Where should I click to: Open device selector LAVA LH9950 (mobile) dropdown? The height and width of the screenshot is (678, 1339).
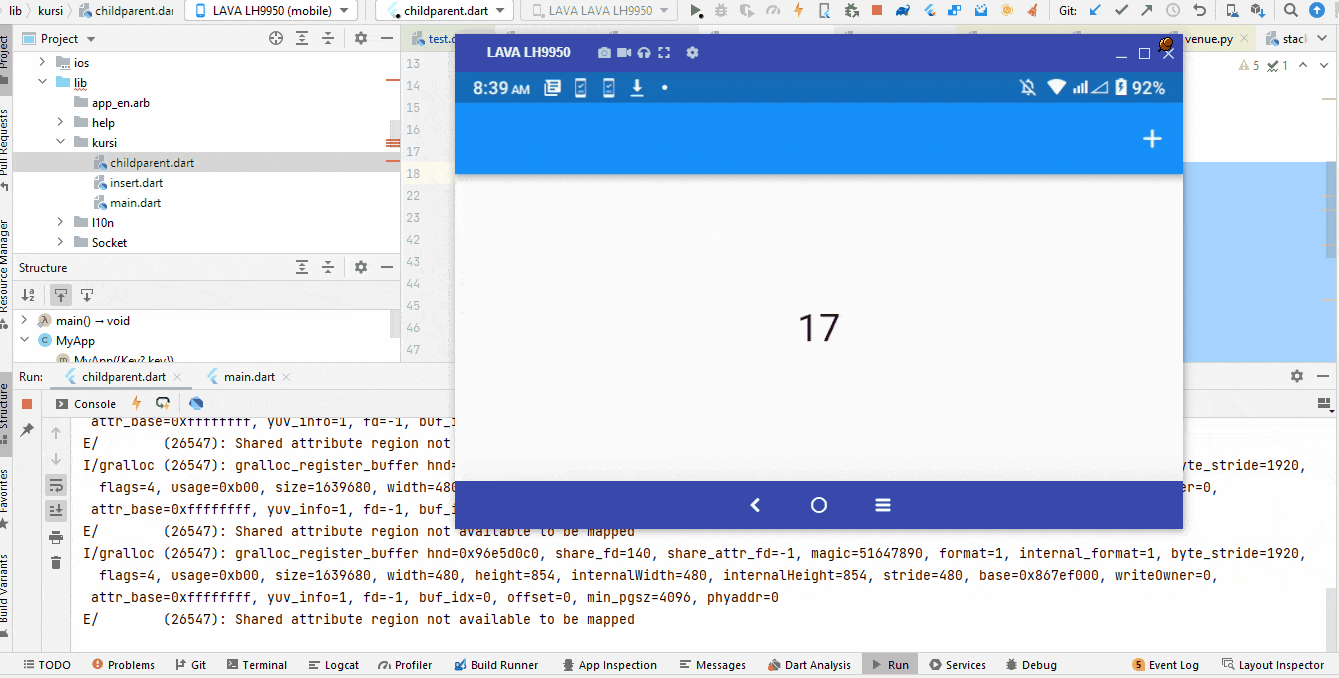click(272, 11)
